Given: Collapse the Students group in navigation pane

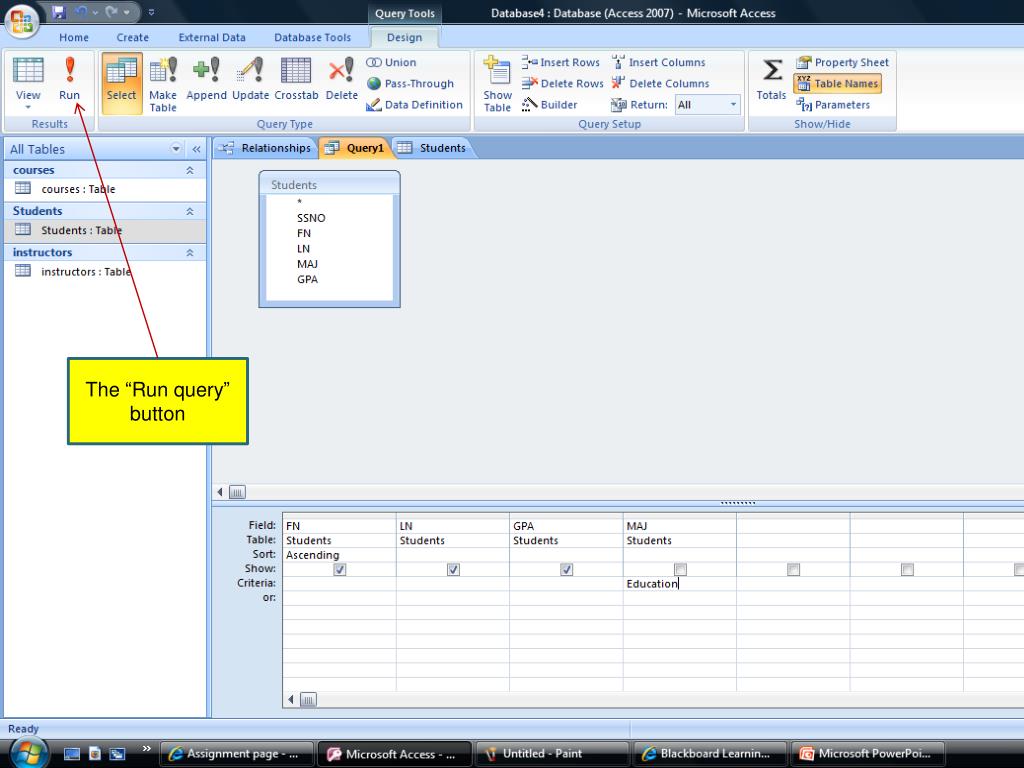Looking at the screenshot, I should 189,212.
